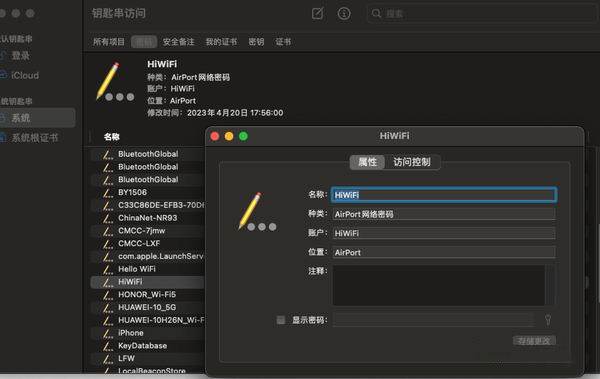Close the HiWiFi dialog with red button

(x=215, y=136)
